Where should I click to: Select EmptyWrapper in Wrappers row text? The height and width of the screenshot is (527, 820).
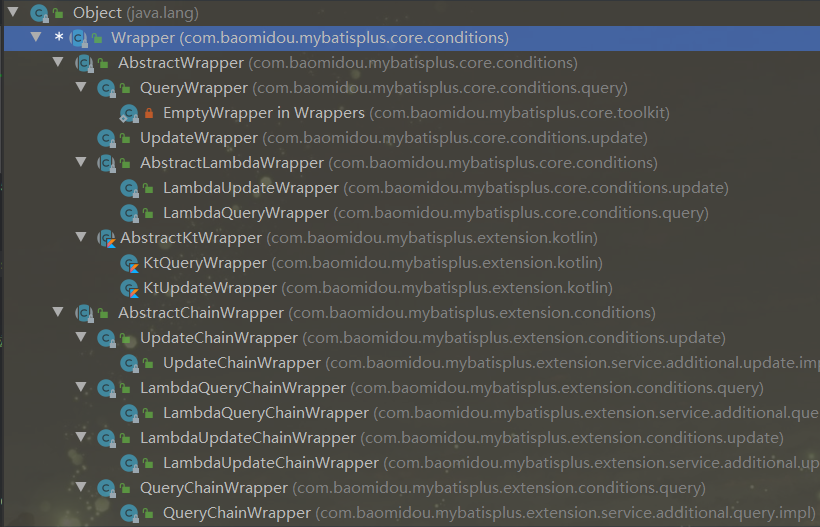tap(416, 113)
